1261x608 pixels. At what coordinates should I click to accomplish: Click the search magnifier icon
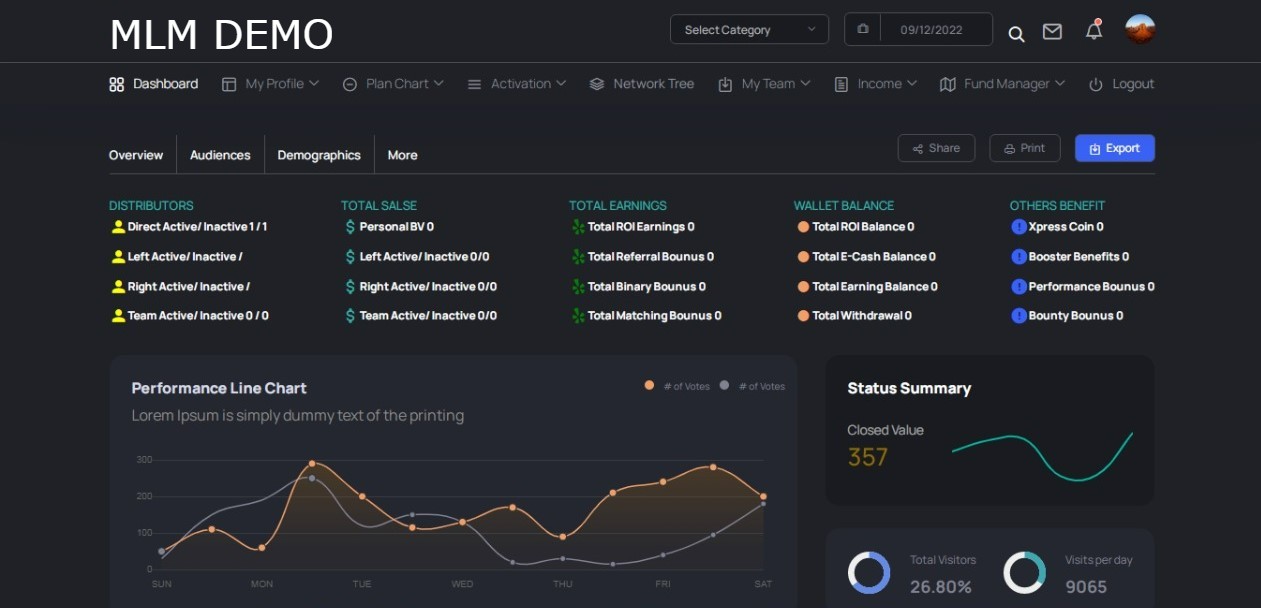[1016, 34]
